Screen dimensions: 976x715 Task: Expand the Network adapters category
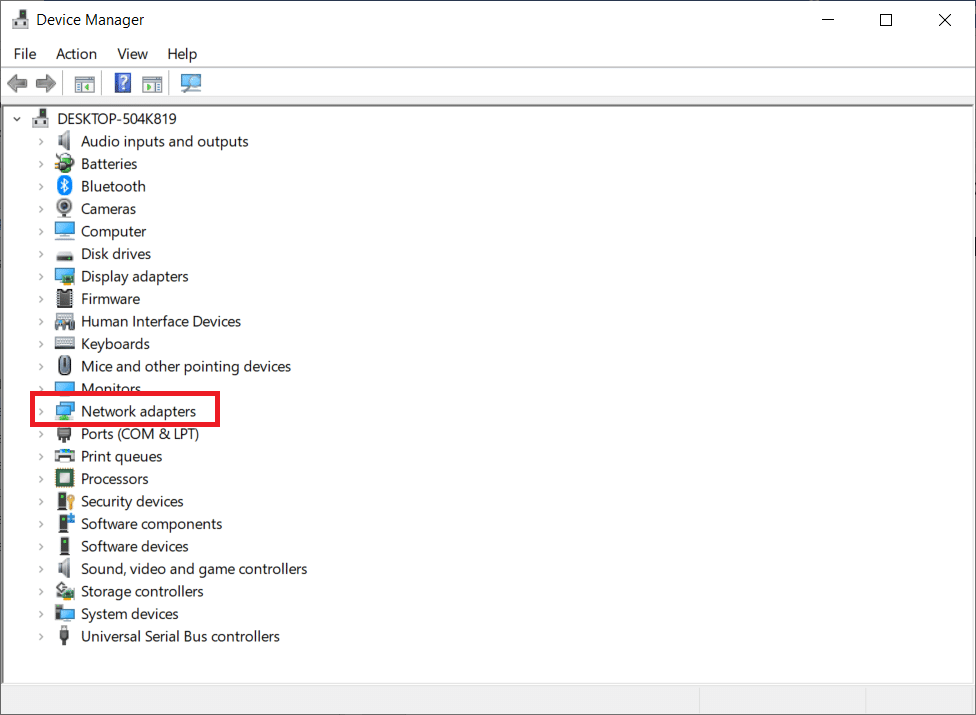tap(41, 411)
